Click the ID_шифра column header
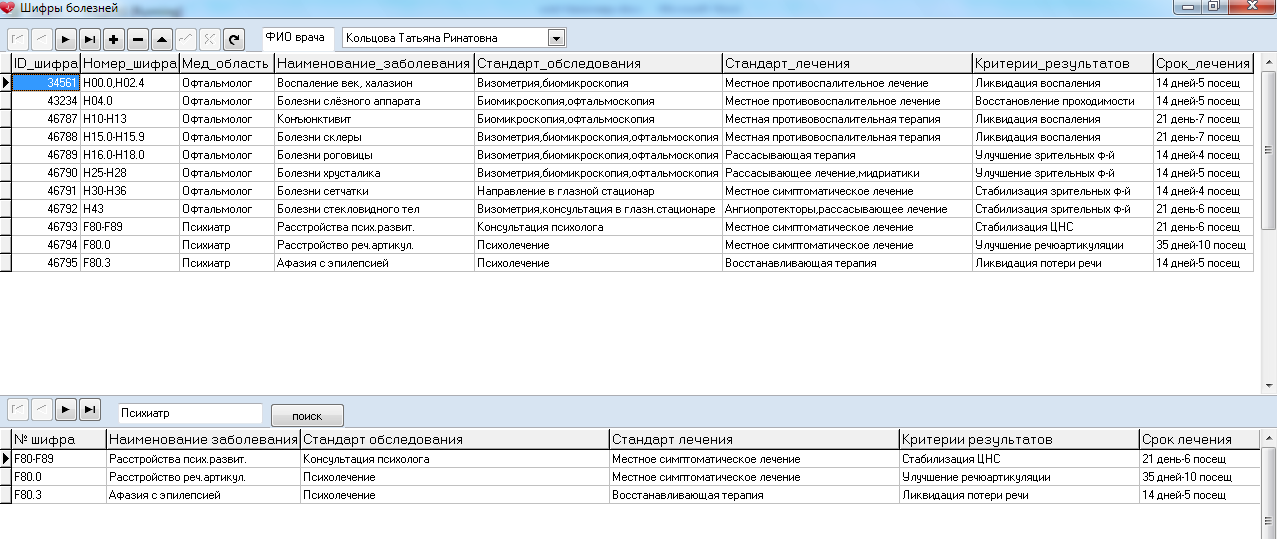This screenshot has height=539, width=1277. [45, 63]
